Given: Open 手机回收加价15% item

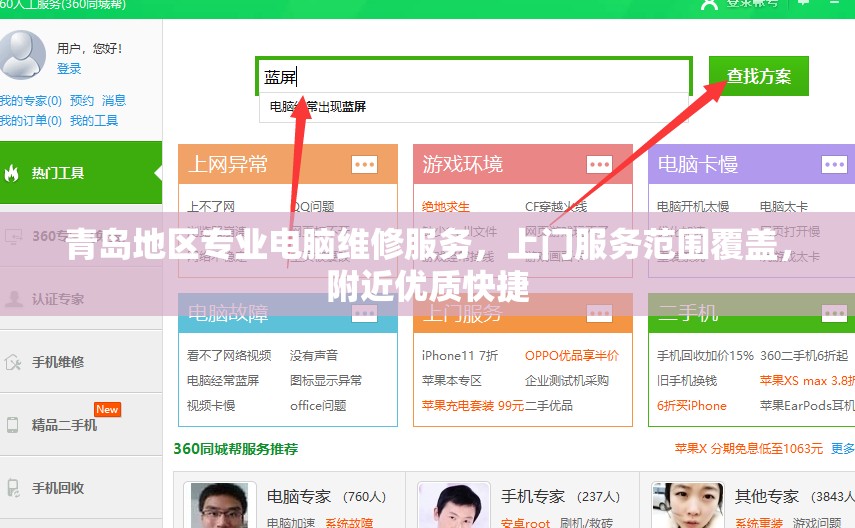Looking at the screenshot, I should tap(705, 356).
